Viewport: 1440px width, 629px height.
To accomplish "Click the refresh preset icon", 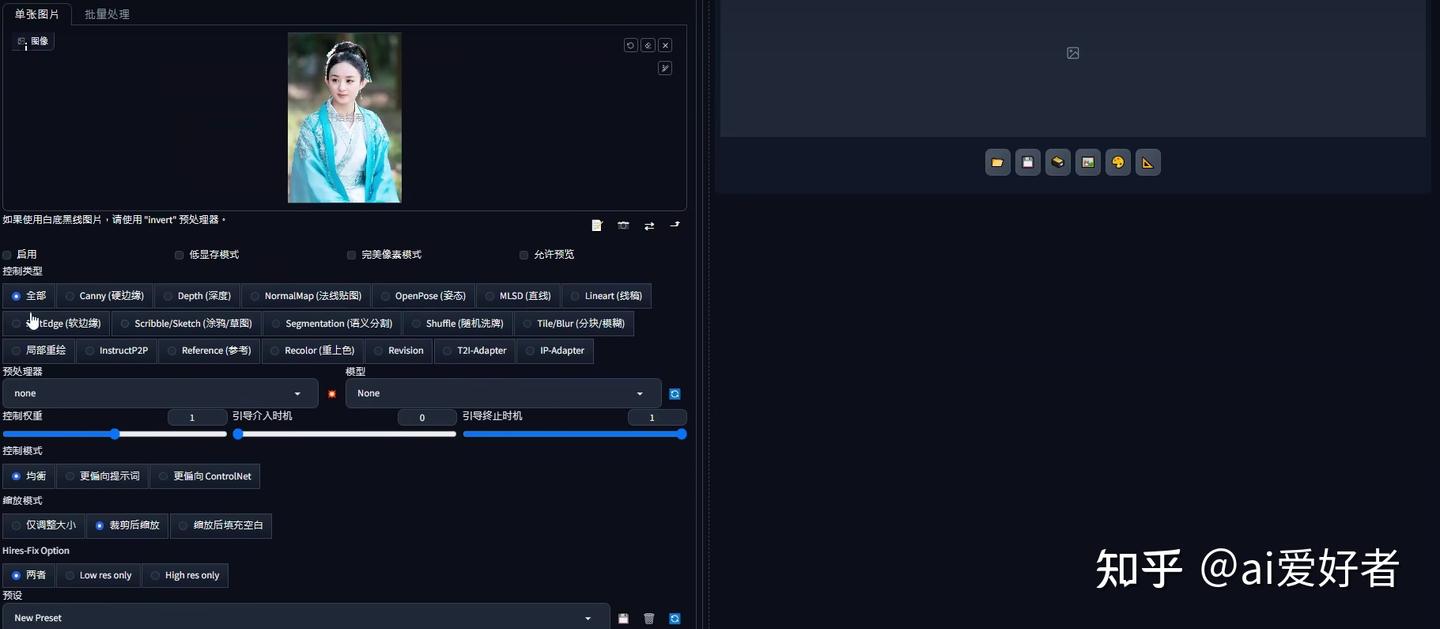I will coord(675,619).
